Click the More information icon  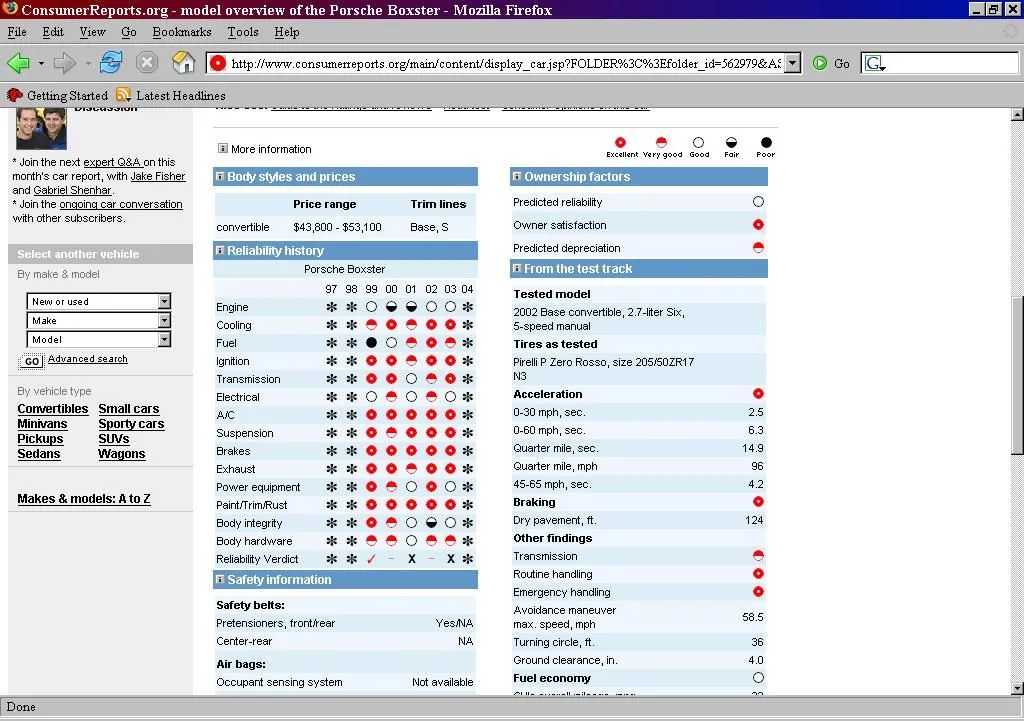coord(222,149)
